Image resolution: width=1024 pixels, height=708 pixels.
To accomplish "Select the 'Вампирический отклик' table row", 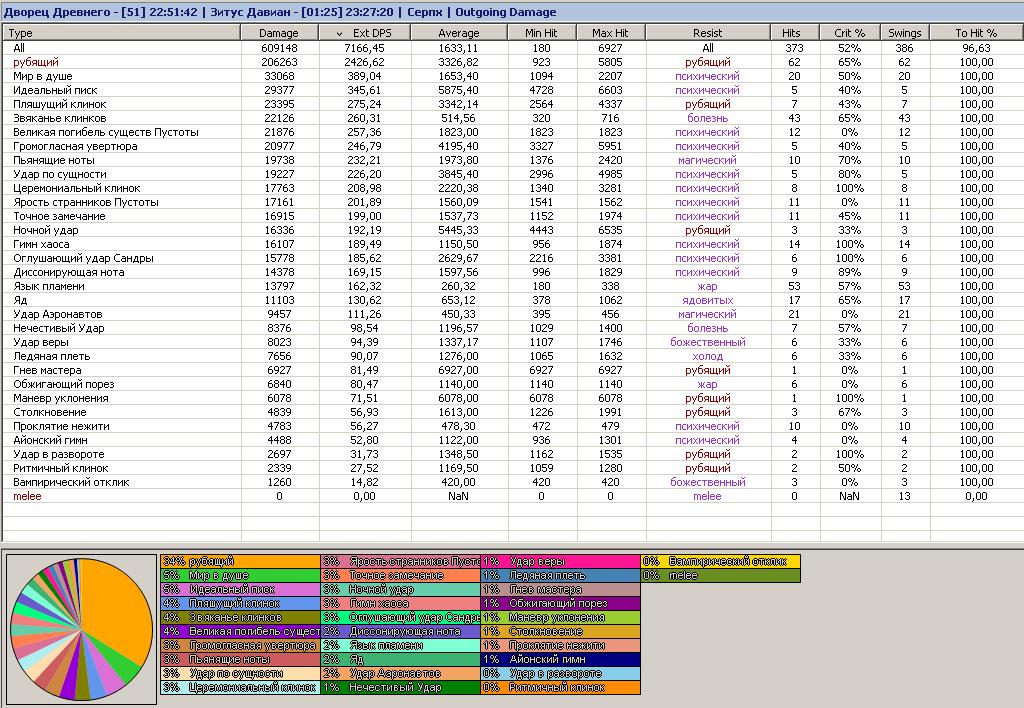I will tap(512, 482).
